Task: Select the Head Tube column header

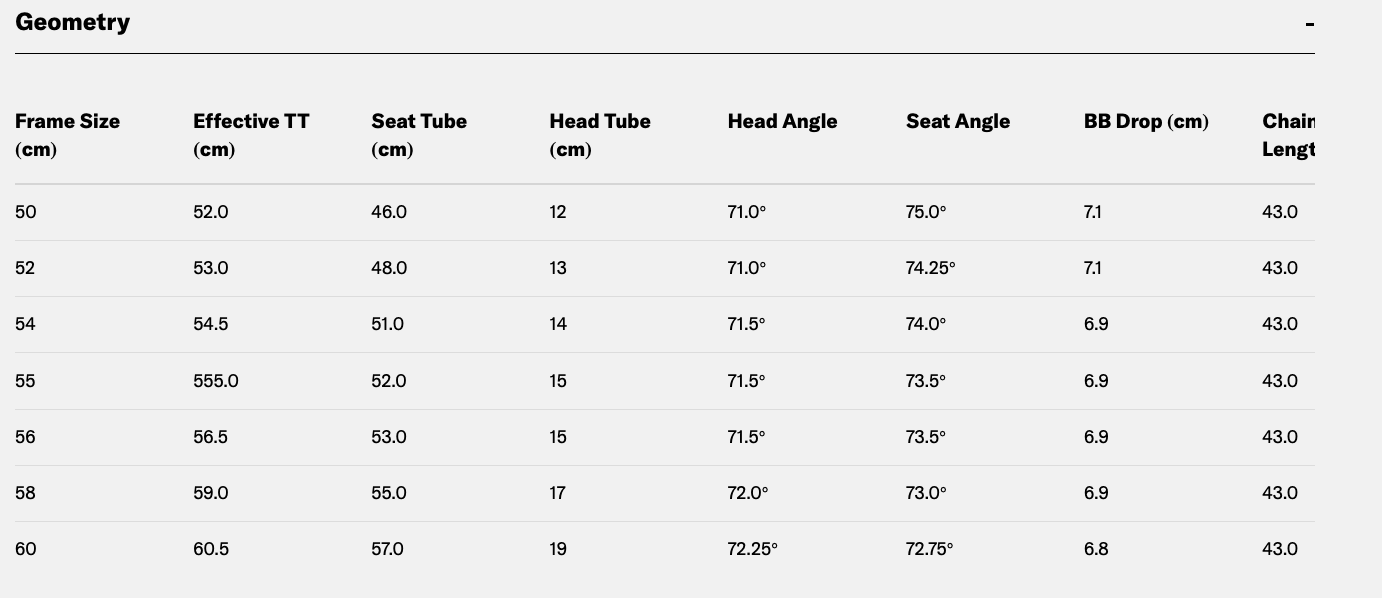Action: (x=600, y=135)
